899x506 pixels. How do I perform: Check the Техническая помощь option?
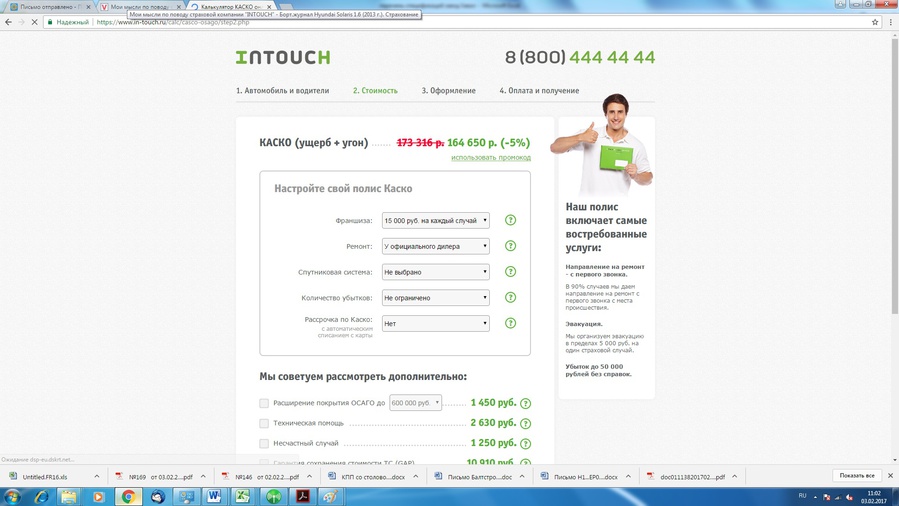[x=264, y=423]
